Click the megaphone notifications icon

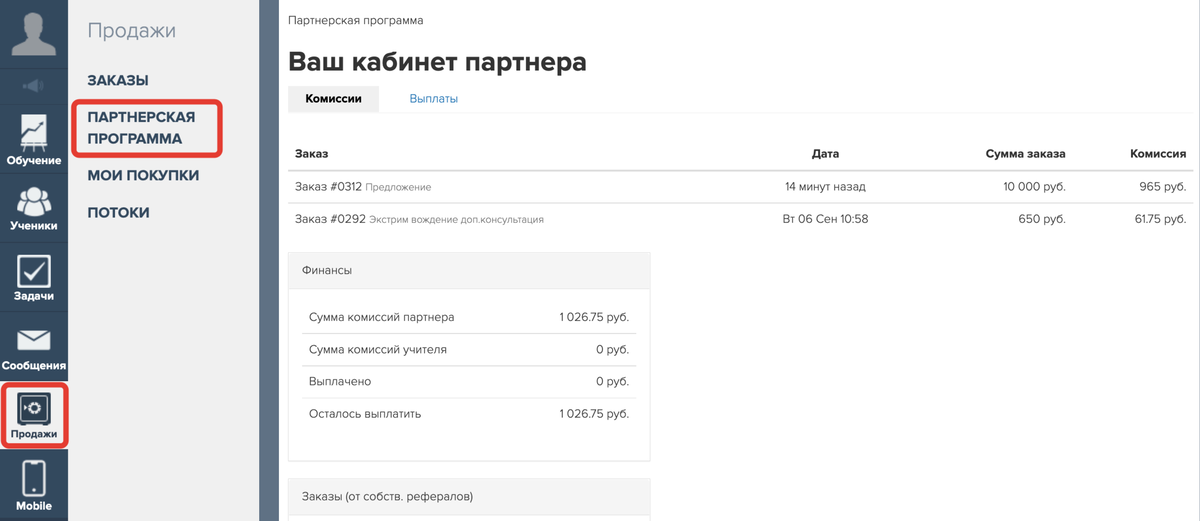tap(34, 86)
